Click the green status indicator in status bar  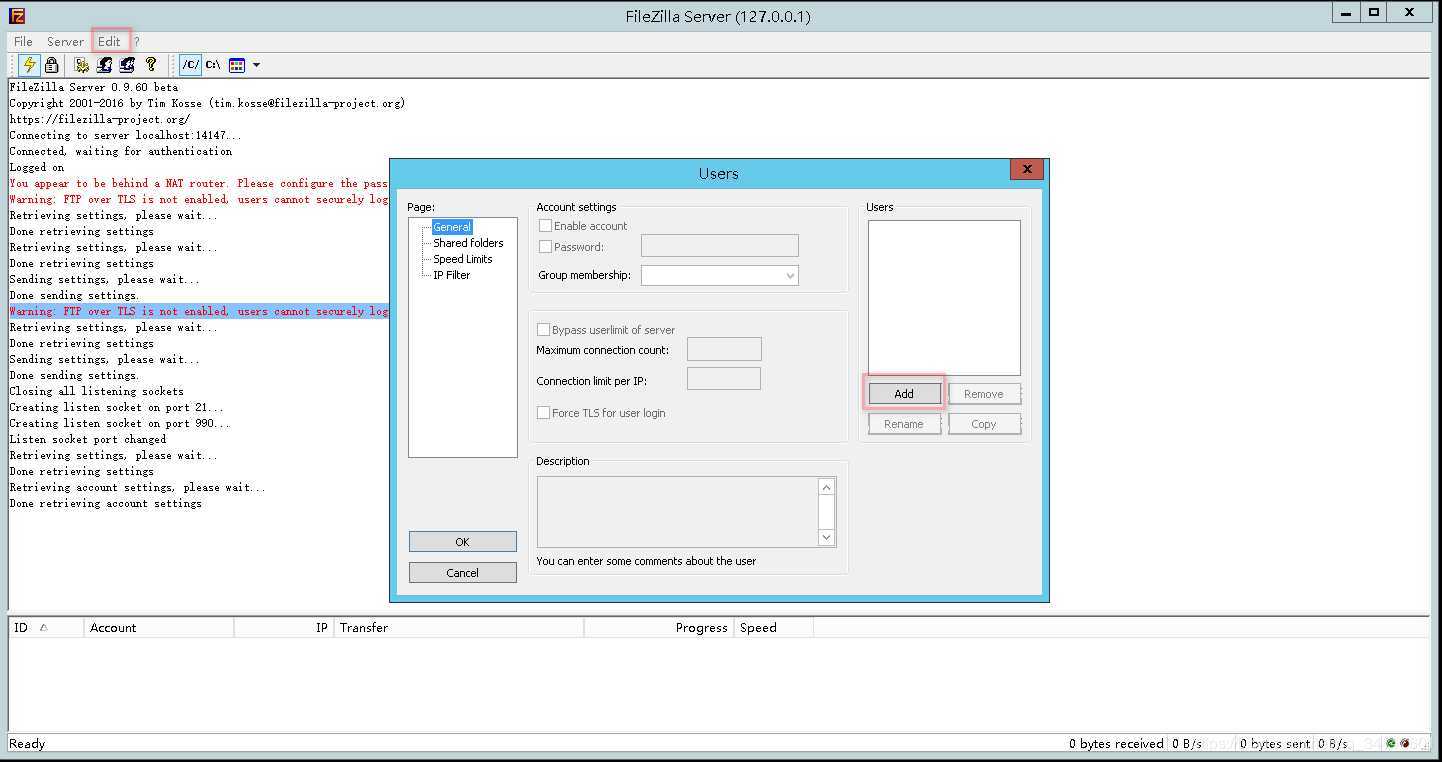click(1391, 743)
